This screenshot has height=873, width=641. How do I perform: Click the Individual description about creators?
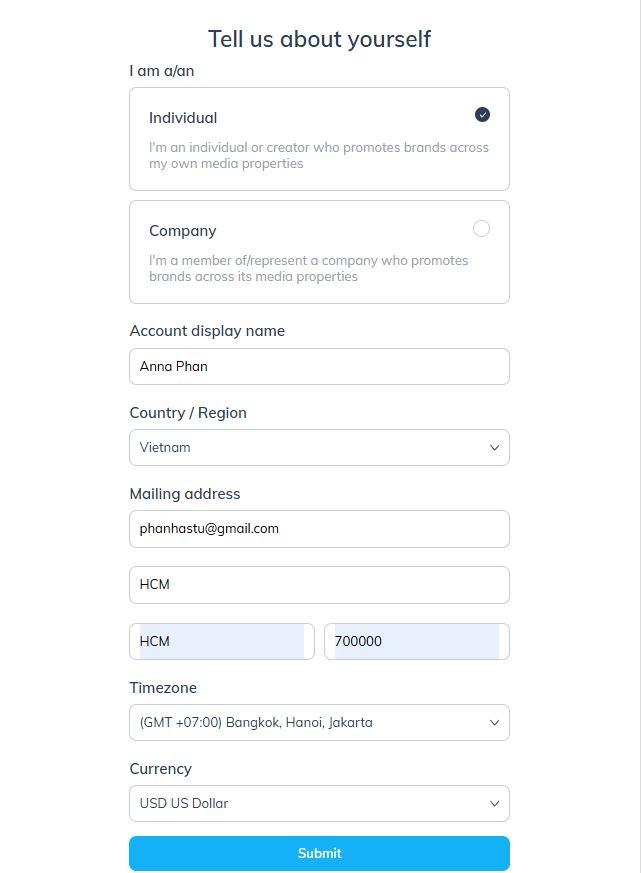tap(319, 155)
